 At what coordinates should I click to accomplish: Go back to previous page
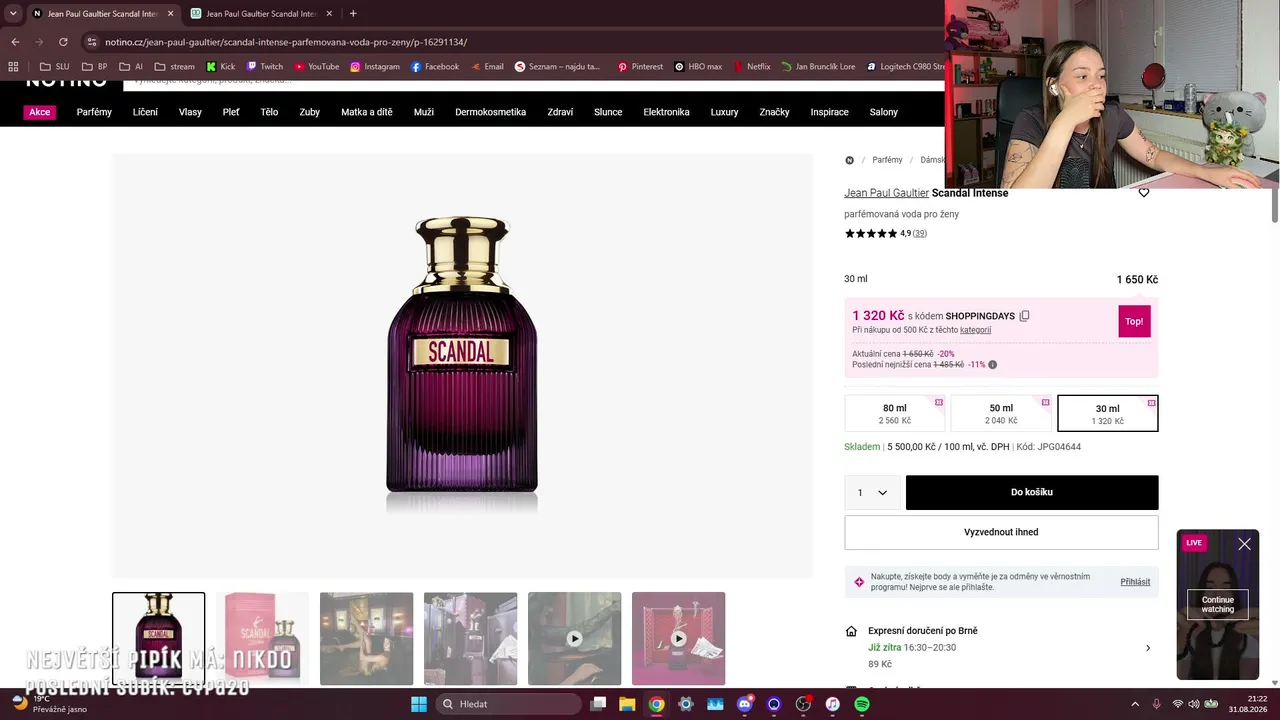[x=15, y=42]
